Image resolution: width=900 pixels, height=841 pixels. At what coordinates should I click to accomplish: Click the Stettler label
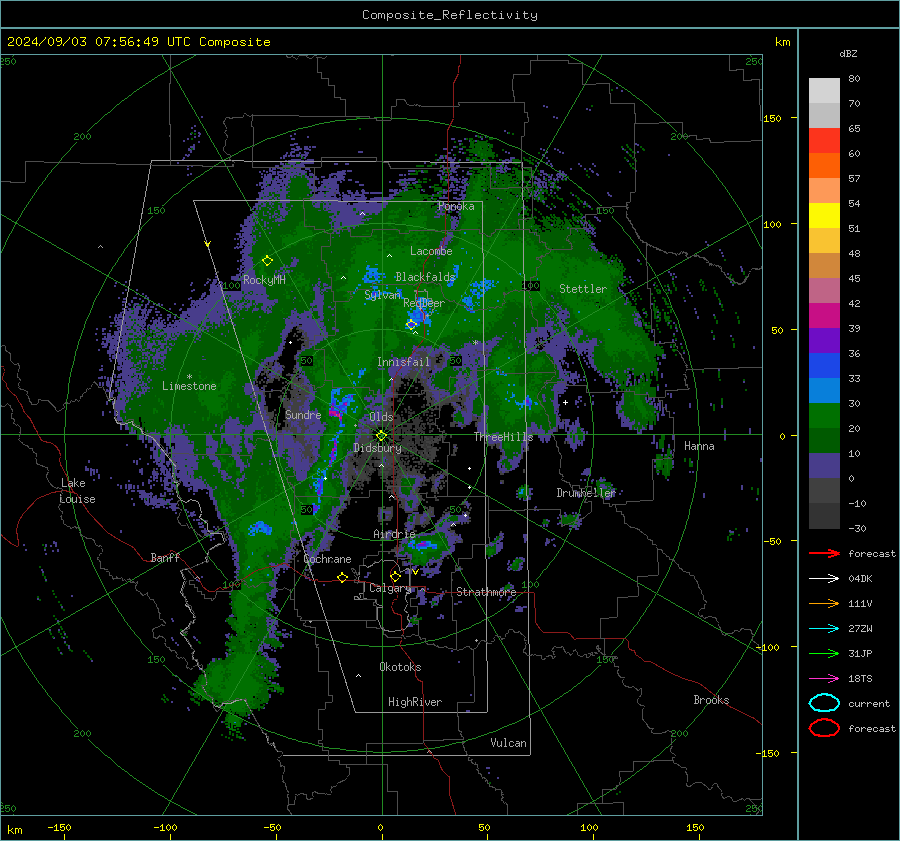tap(583, 289)
